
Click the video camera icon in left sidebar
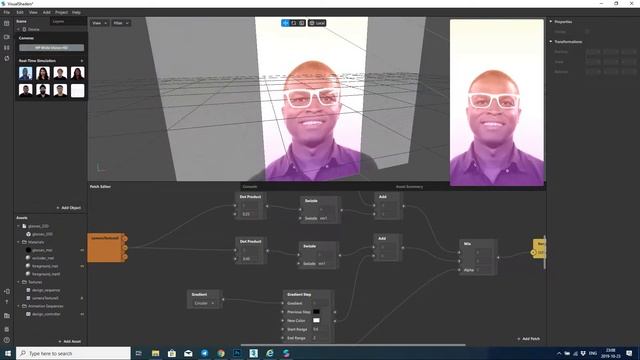7,37
